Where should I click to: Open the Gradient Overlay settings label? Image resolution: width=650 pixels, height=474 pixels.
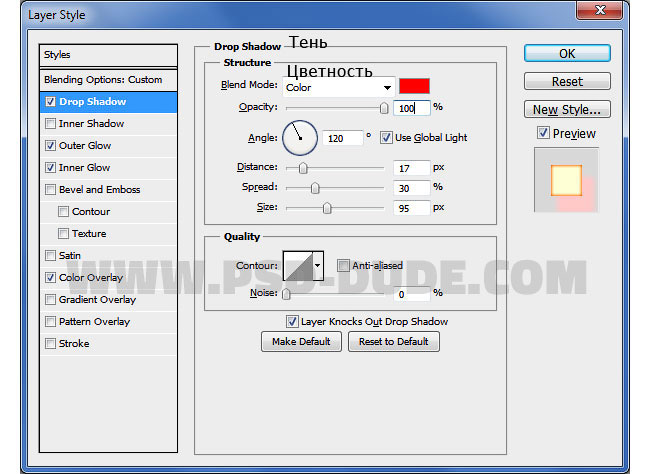point(97,299)
